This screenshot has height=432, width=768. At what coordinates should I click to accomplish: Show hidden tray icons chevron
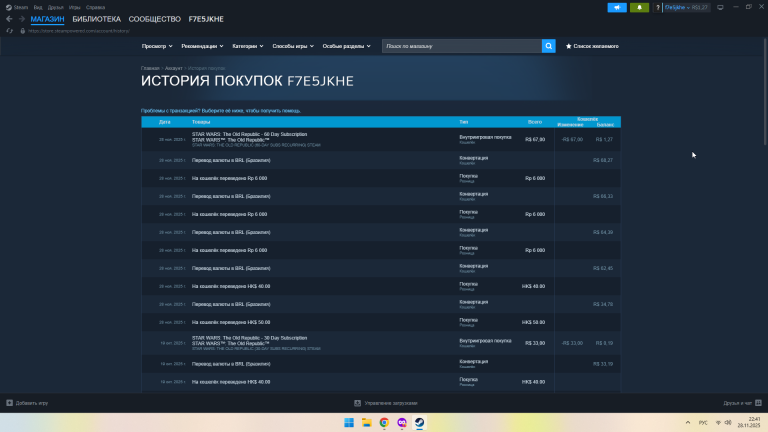coord(688,423)
